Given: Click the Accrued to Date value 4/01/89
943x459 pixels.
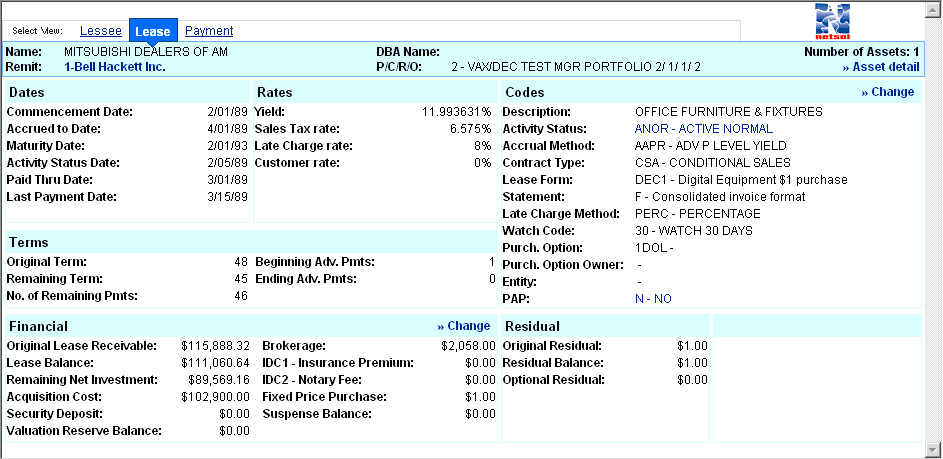Looking at the screenshot, I should 227,129.
